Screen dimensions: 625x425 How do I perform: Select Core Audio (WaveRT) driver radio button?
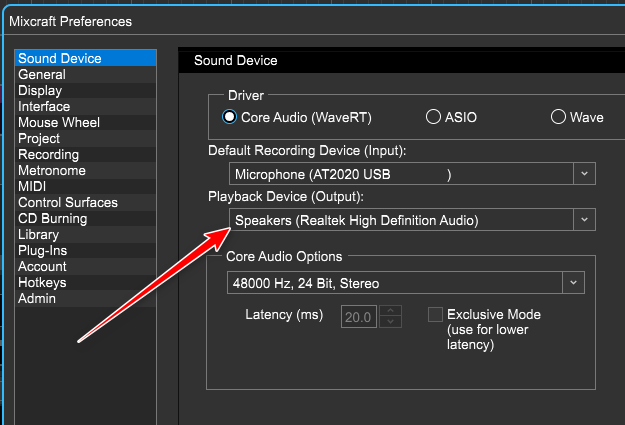point(229,117)
